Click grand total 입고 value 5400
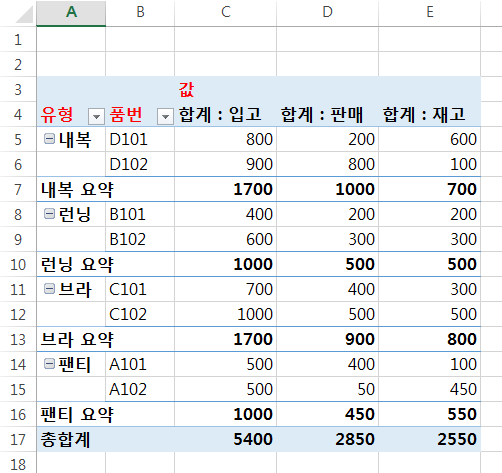This screenshot has width=502, height=473. pyautogui.click(x=253, y=439)
